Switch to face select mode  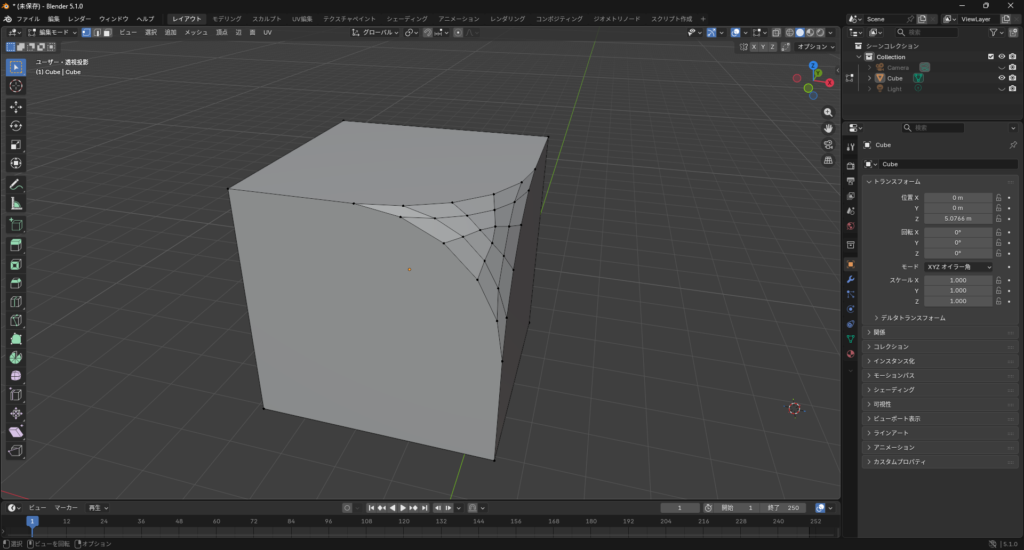click(x=107, y=32)
